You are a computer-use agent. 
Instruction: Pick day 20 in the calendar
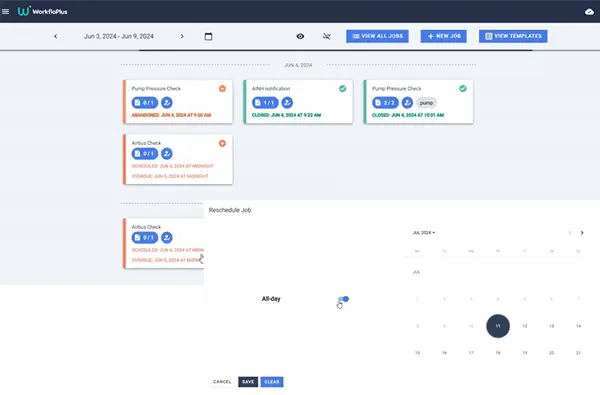[551, 353]
